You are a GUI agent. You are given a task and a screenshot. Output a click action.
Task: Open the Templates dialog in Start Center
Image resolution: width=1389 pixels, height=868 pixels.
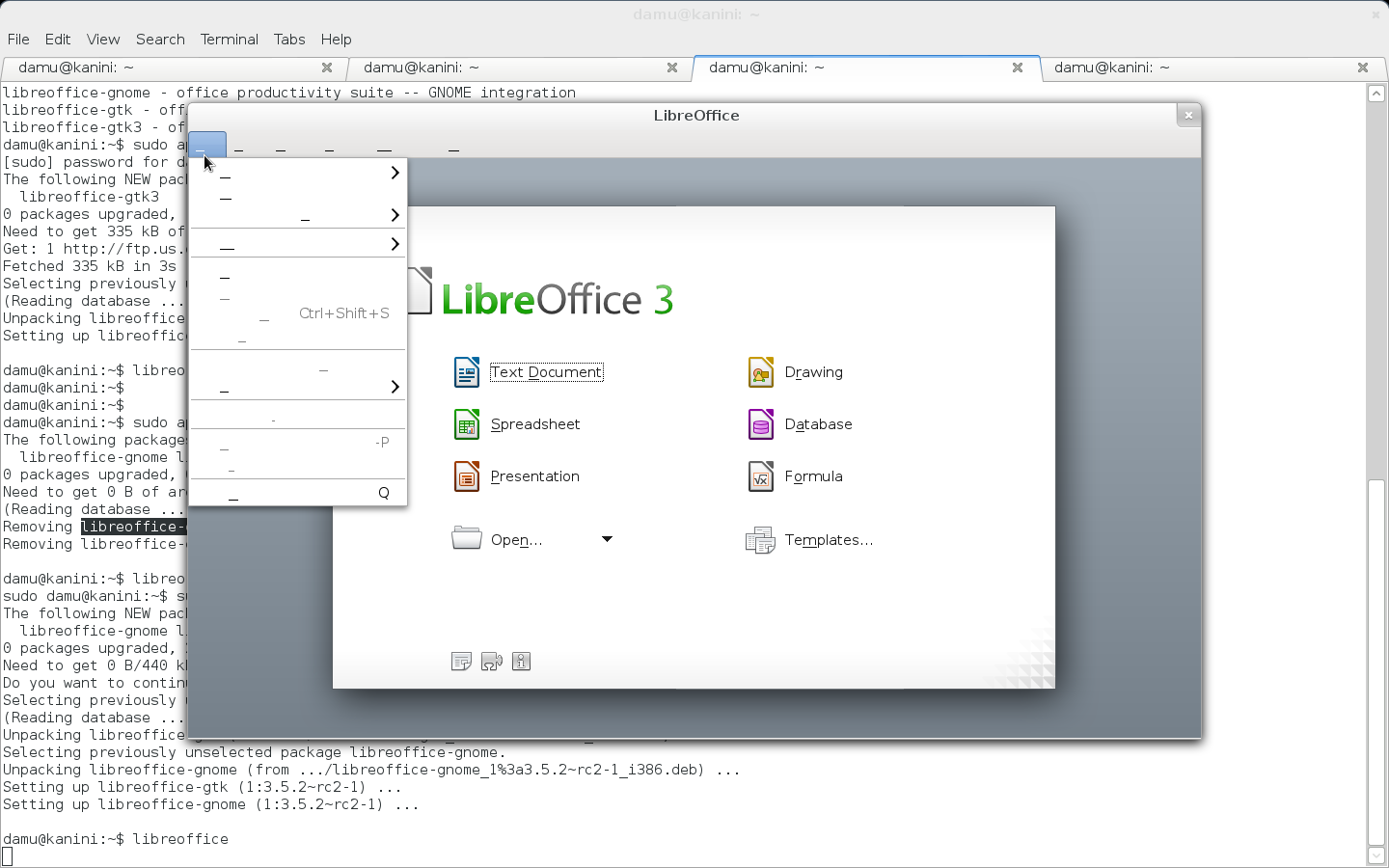click(809, 540)
